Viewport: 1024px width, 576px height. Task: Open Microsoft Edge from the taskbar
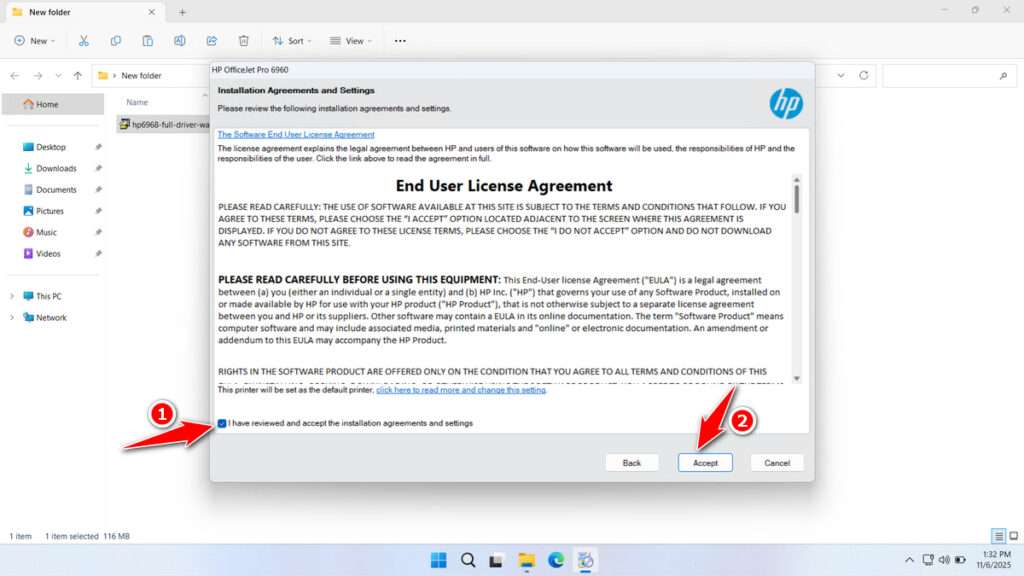(557, 559)
